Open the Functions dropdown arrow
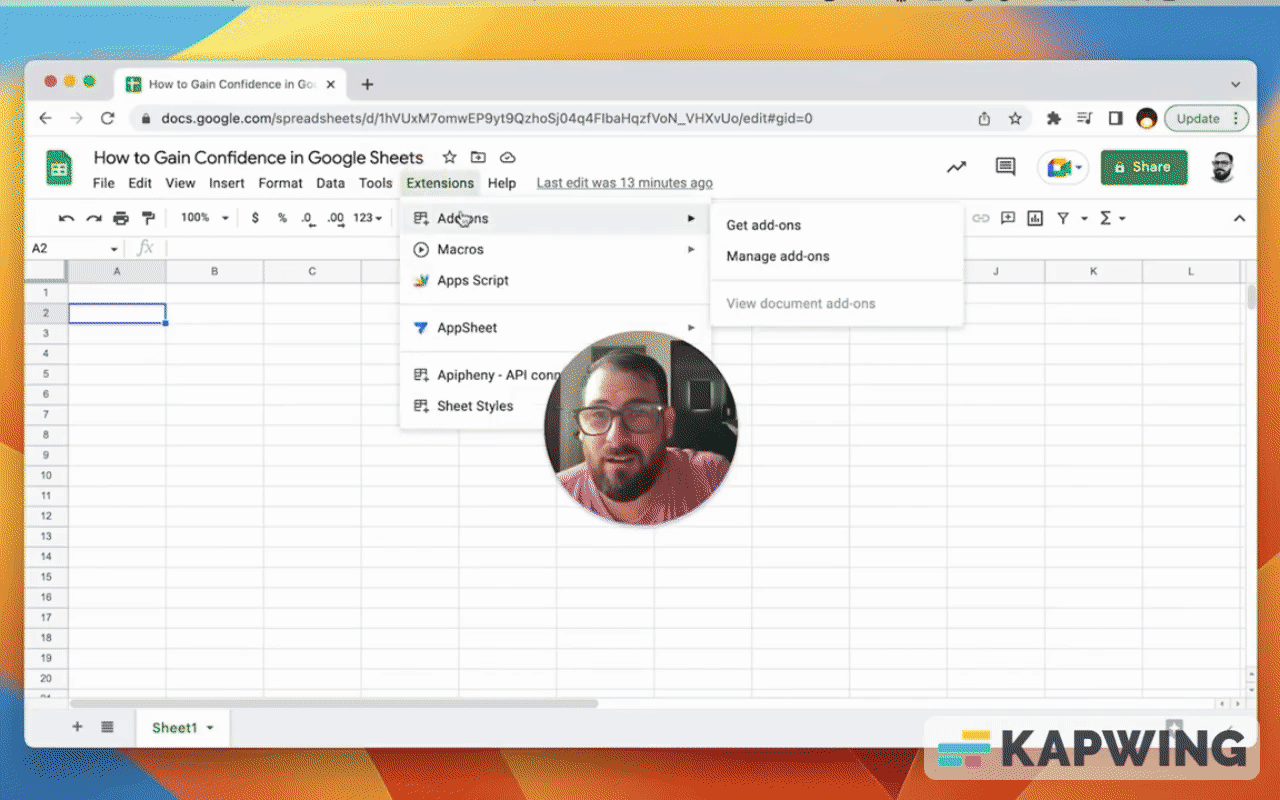1280x800 pixels. click(1122, 219)
